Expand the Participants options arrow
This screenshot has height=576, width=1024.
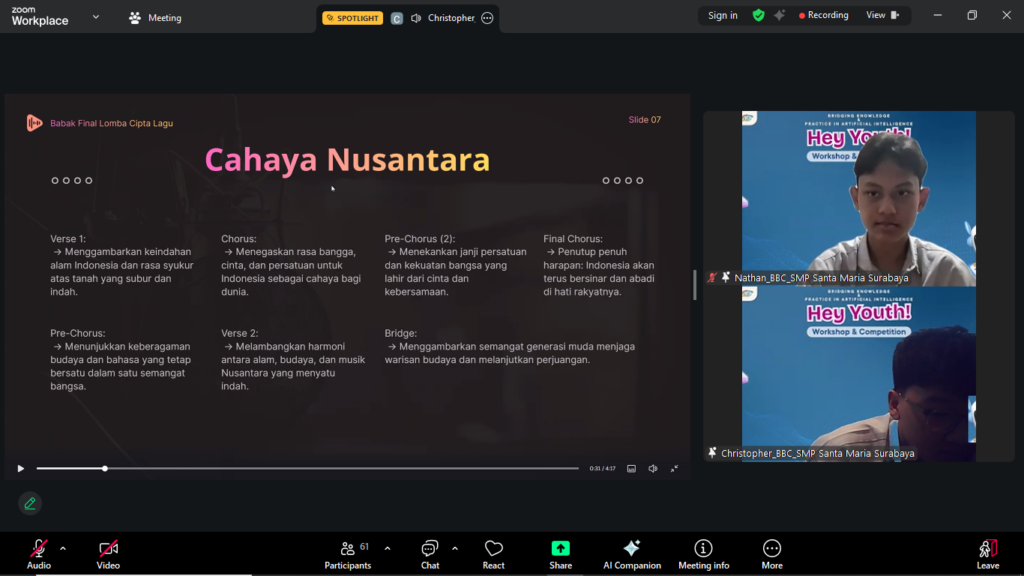click(x=387, y=548)
